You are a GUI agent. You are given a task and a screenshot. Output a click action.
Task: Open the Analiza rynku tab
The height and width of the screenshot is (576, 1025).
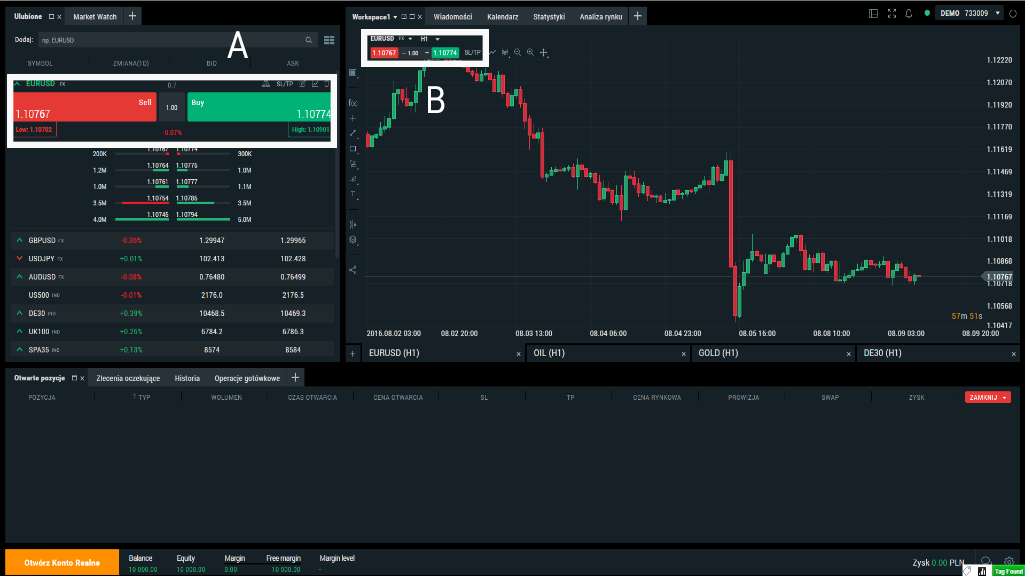point(601,16)
